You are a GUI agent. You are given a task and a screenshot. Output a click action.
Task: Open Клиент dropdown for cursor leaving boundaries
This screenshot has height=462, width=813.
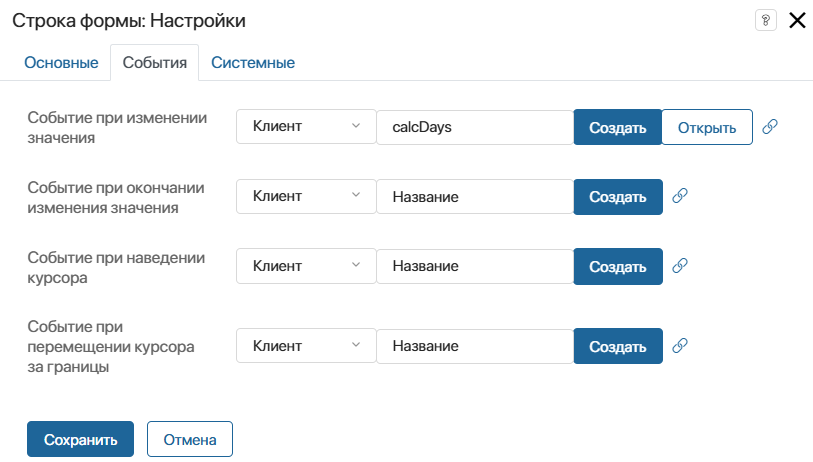point(305,346)
